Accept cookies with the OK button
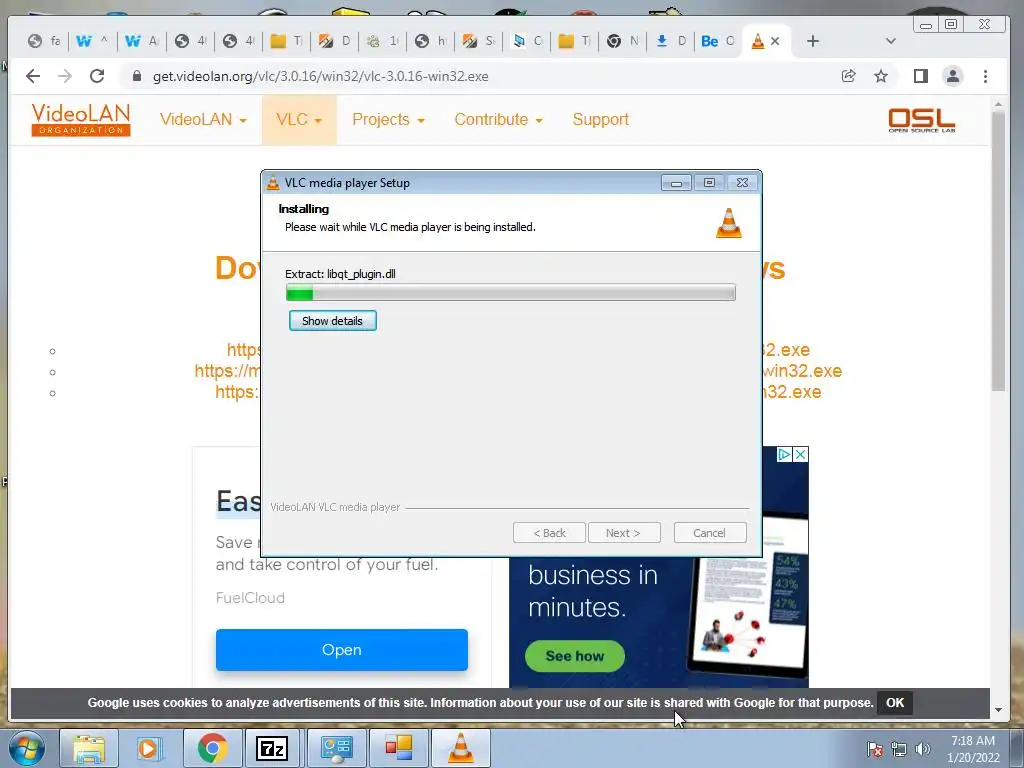This screenshot has height=768, width=1024. 895,703
